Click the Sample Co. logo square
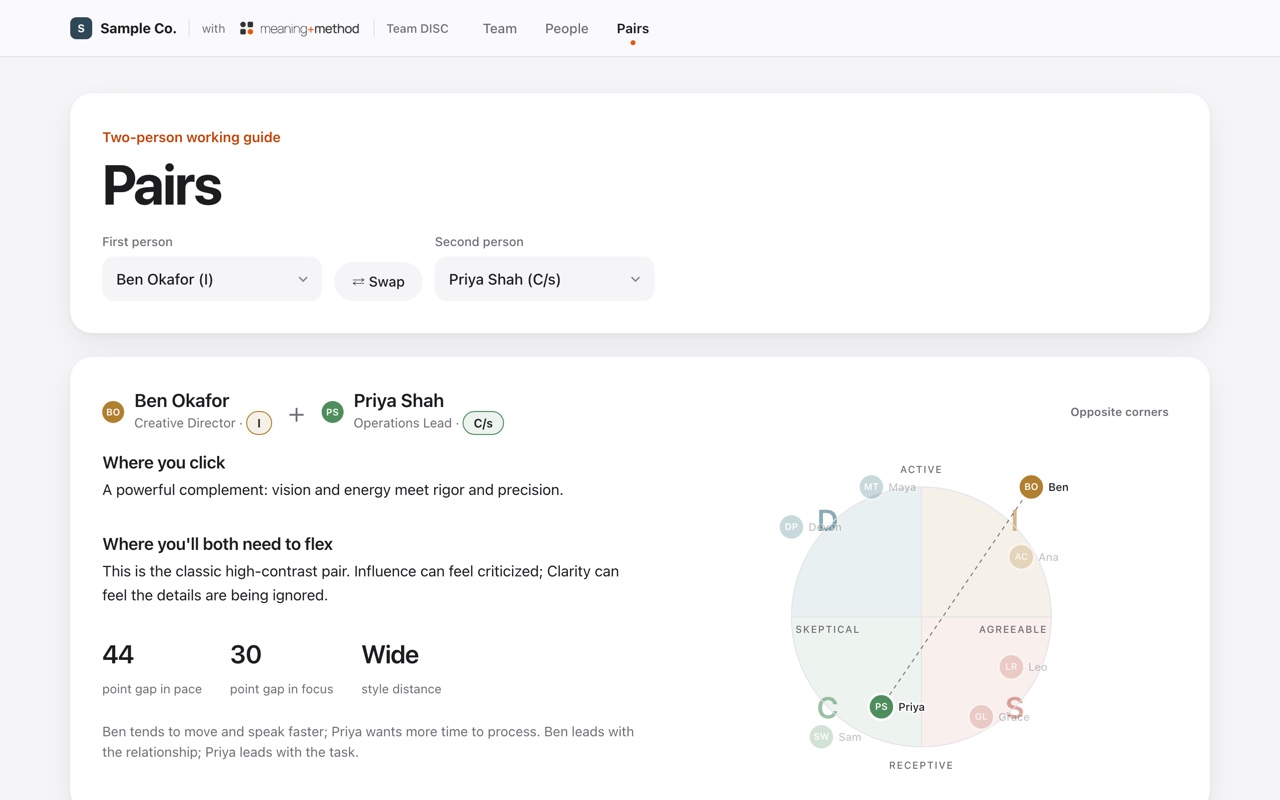The image size is (1280, 800). click(81, 28)
